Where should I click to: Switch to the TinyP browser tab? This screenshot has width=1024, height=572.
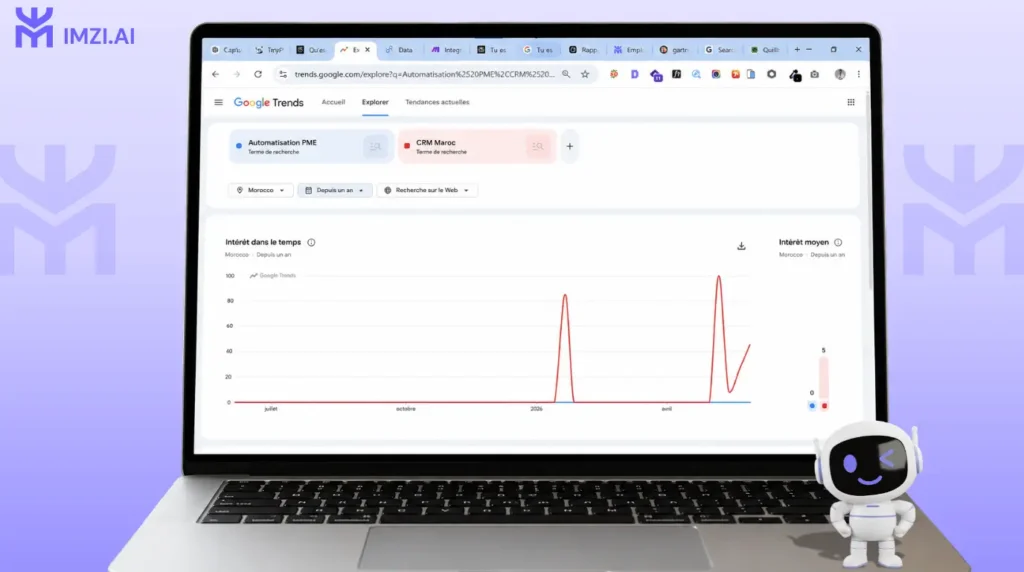tap(269, 50)
